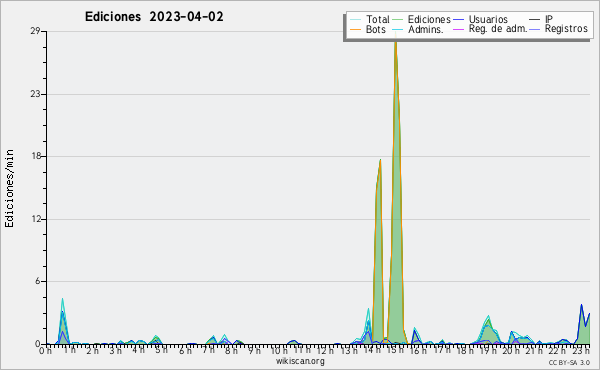Viewport: 600px width, 370px height.
Task: Click the Admins. legend label
Action: click(426, 29)
